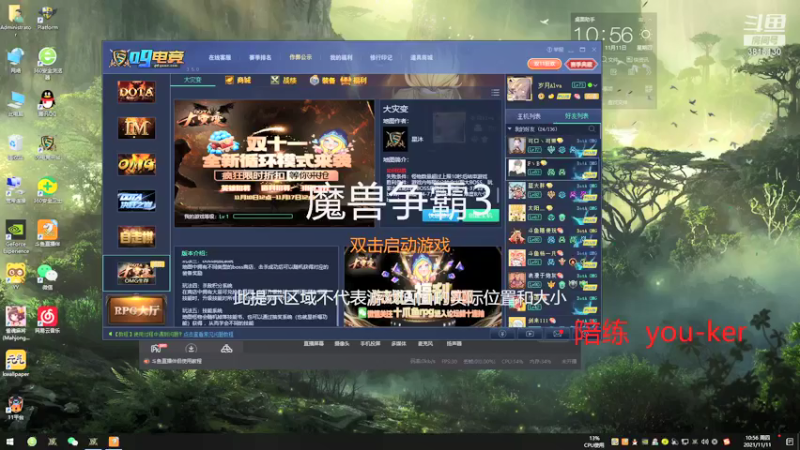Open the Platform desktop shortcut
Viewport: 800px width, 450px height.
click(x=47, y=18)
